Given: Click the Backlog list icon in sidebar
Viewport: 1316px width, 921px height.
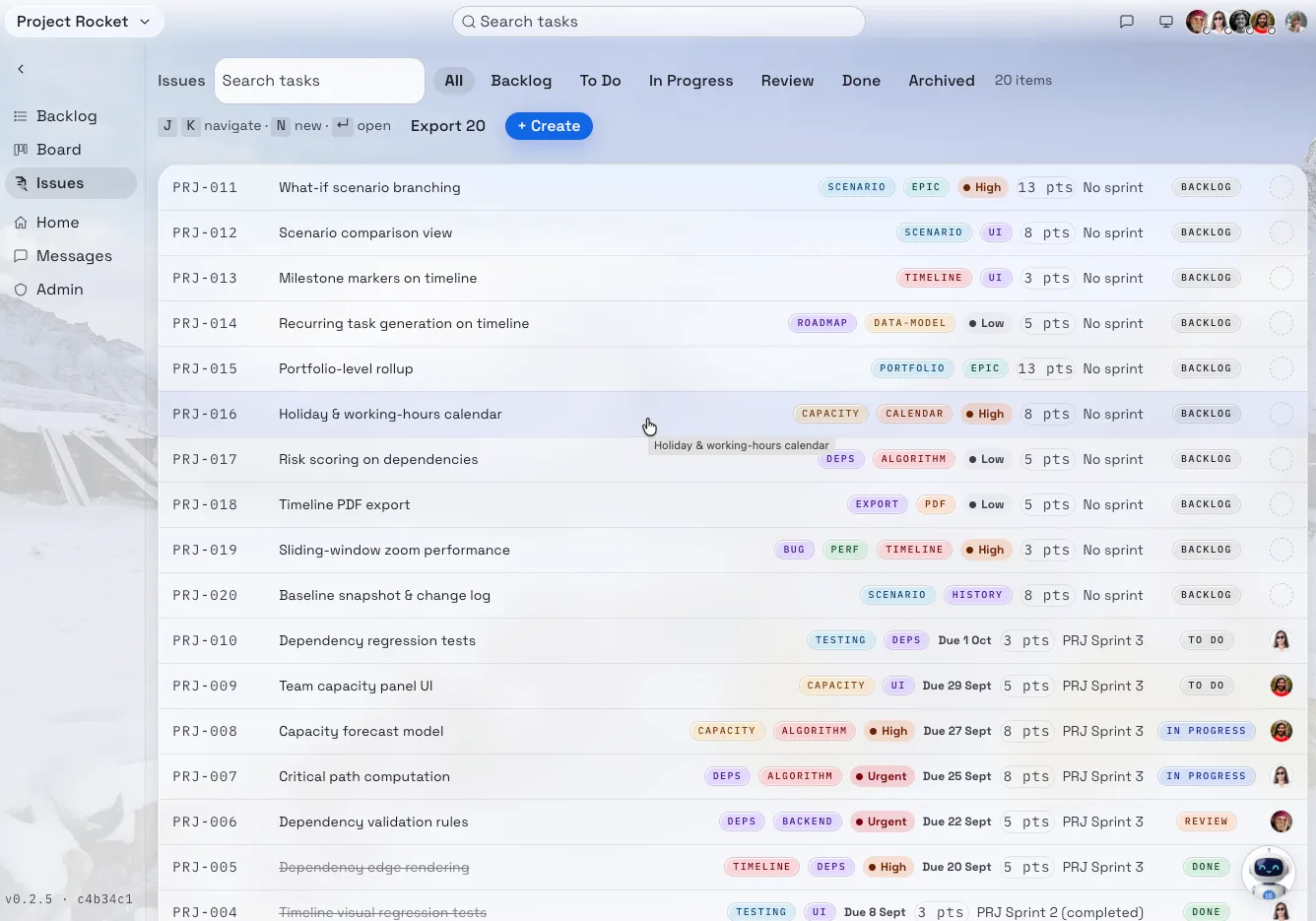Looking at the screenshot, I should point(21,116).
